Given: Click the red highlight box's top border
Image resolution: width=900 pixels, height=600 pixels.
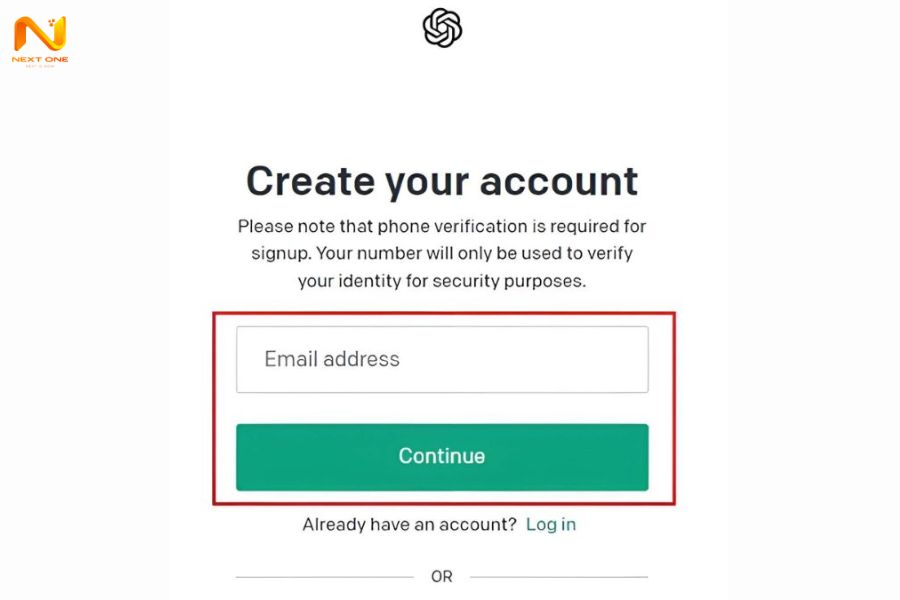Looking at the screenshot, I should pos(444,313).
